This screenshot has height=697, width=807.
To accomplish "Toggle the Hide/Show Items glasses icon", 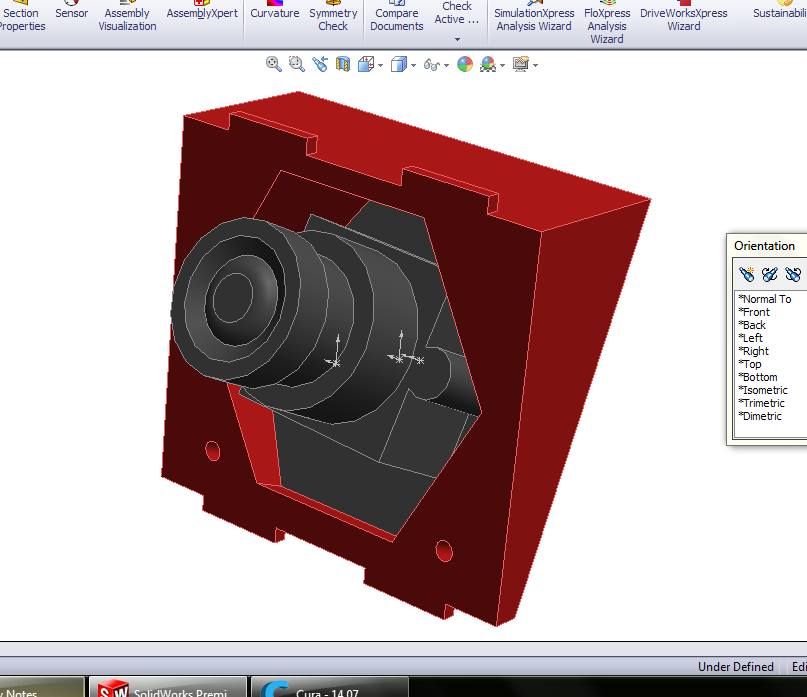I will tap(431, 64).
